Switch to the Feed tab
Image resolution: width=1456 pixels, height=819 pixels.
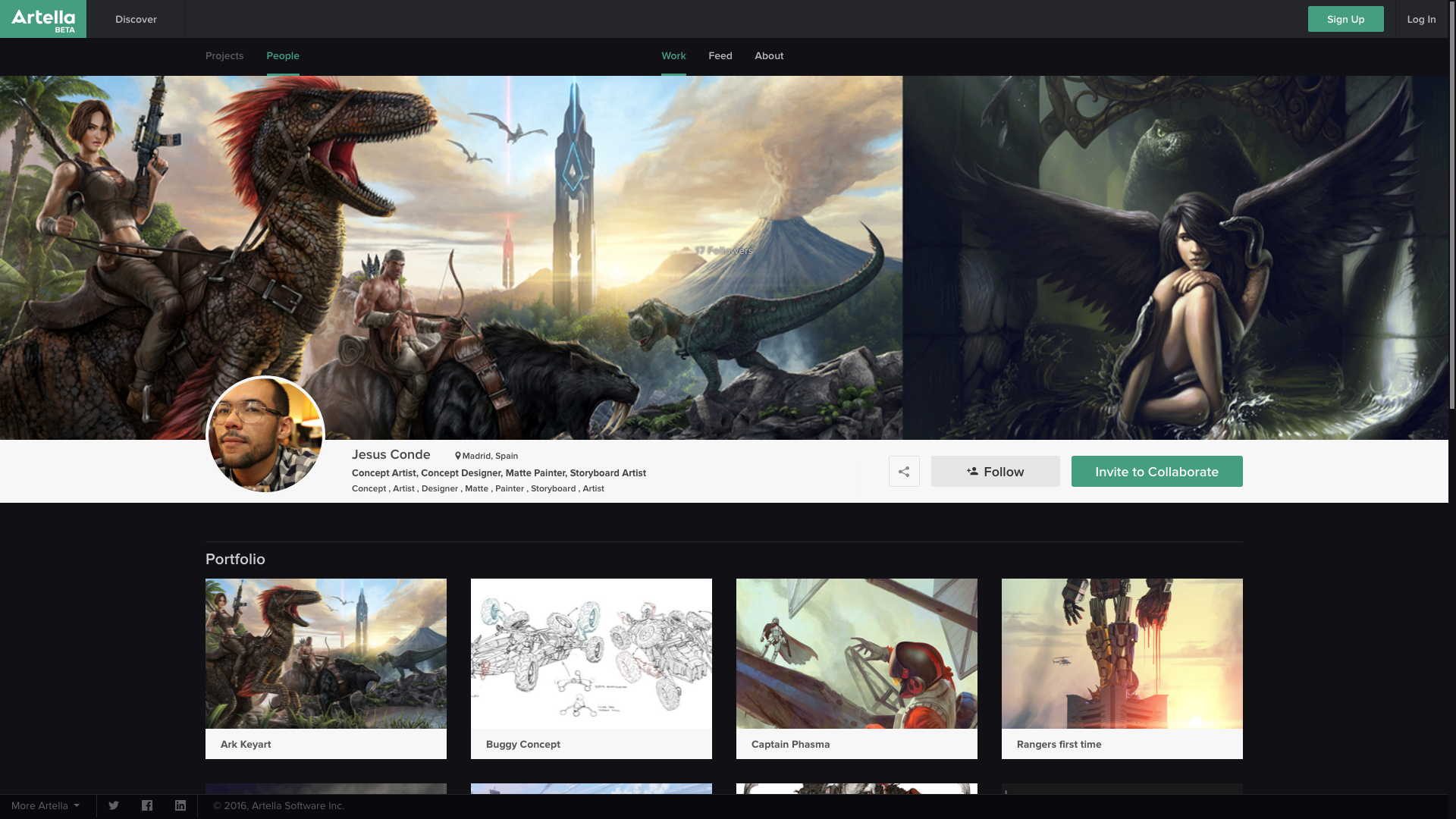(x=720, y=56)
